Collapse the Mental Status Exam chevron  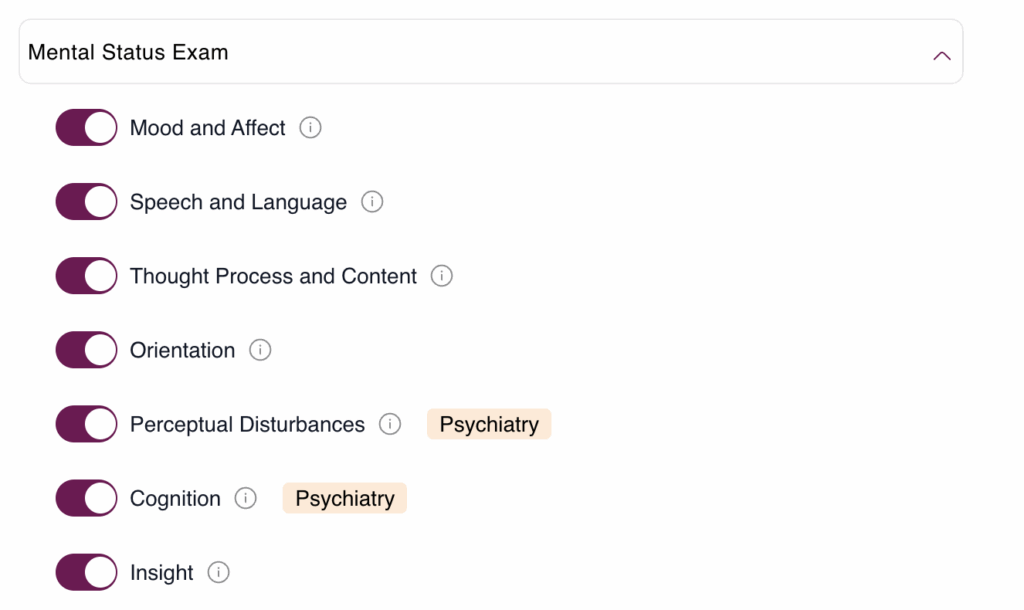942,56
